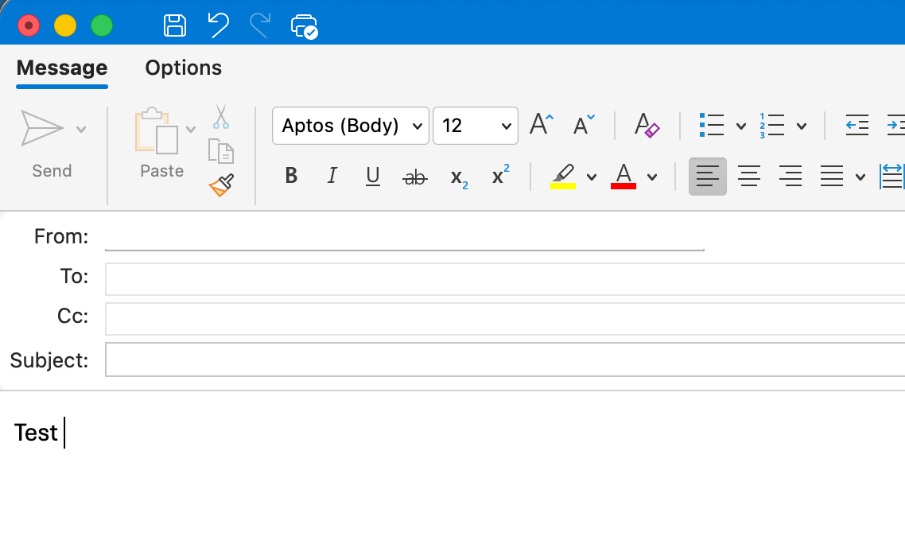
Task: Expand bullet list style options
Action: (741, 126)
